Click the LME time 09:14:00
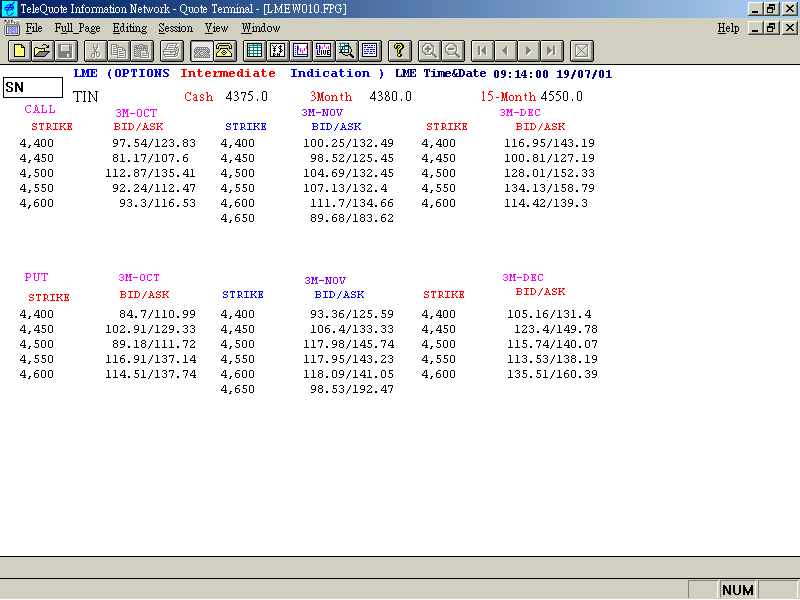Image resolution: width=800 pixels, height=600 pixels. [520, 74]
